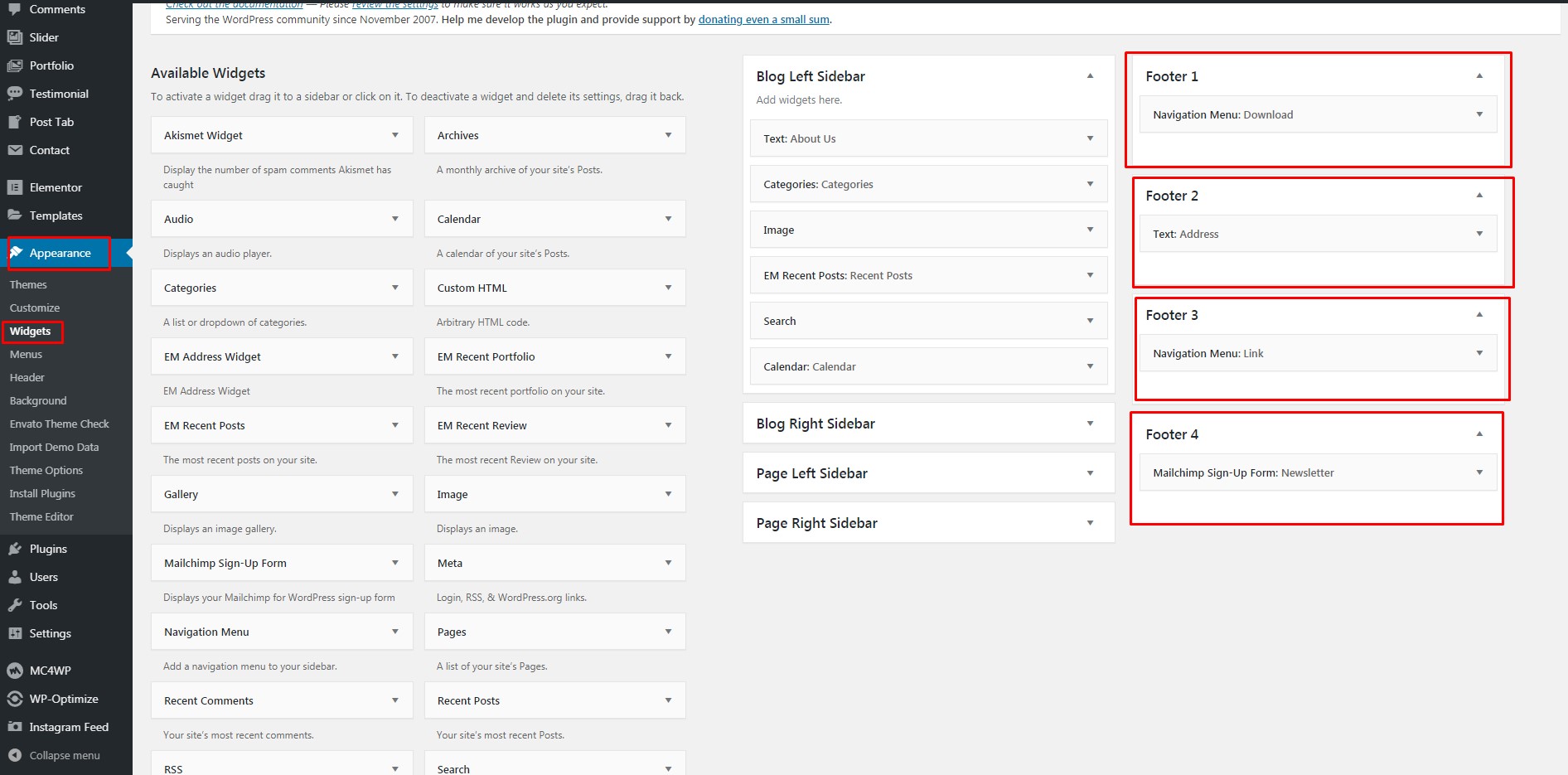The width and height of the screenshot is (1568, 775).
Task: Collapse the Footer 3 widget area
Action: pyautogui.click(x=1479, y=314)
